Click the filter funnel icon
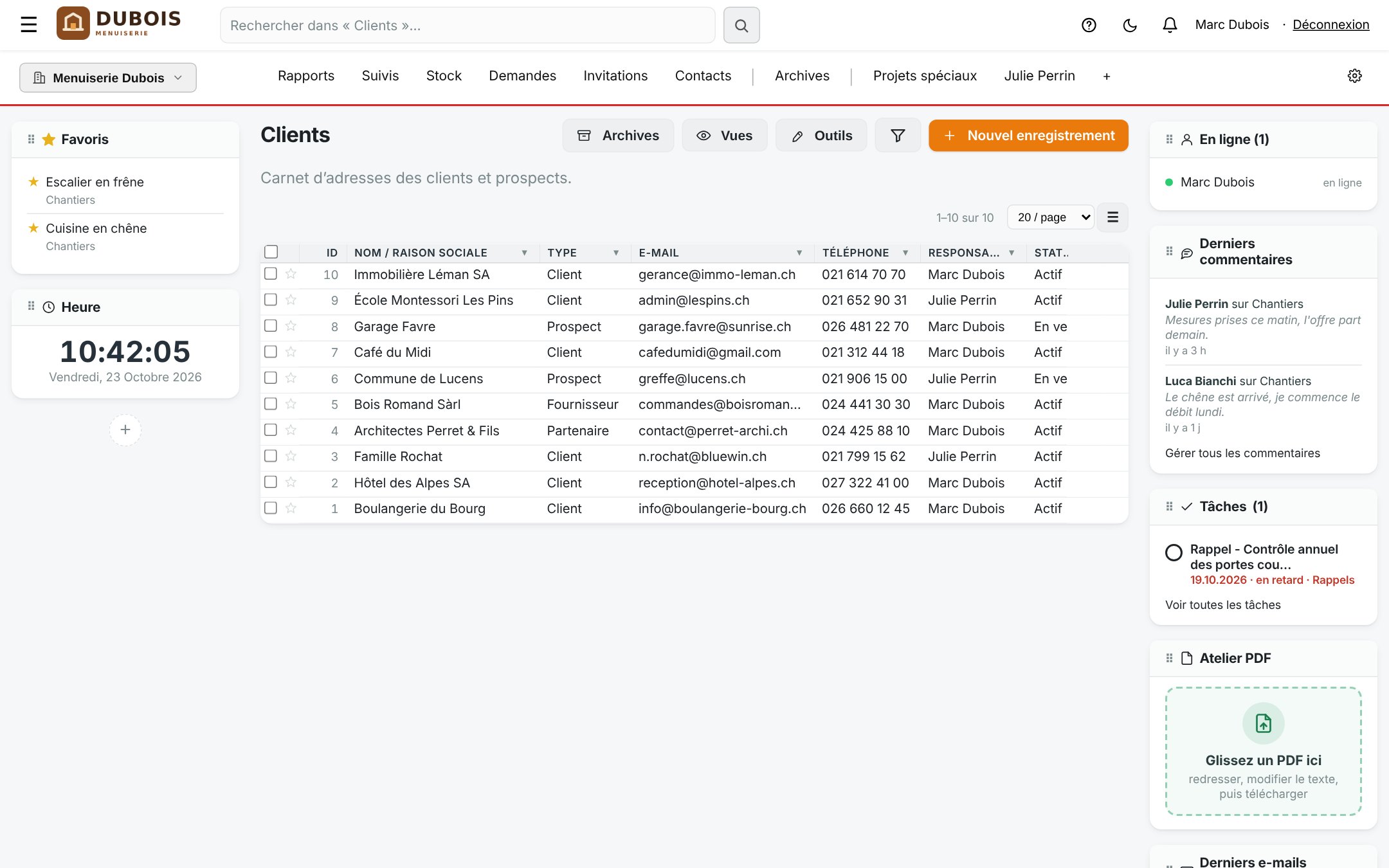Image resolution: width=1389 pixels, height=868 pixels. [x=898, y=136]
